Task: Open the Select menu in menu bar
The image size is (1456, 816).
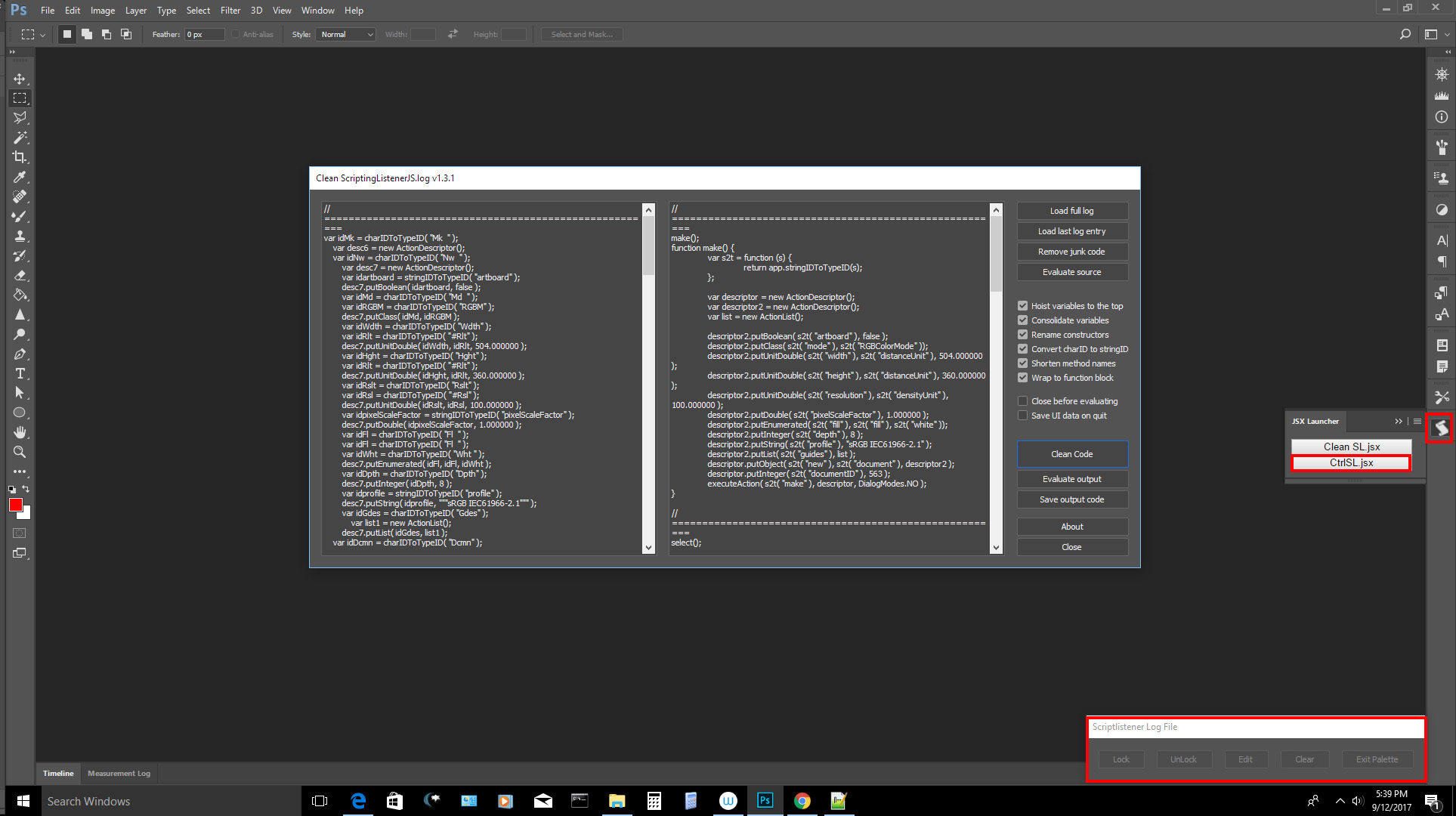Action: [198, 10]
